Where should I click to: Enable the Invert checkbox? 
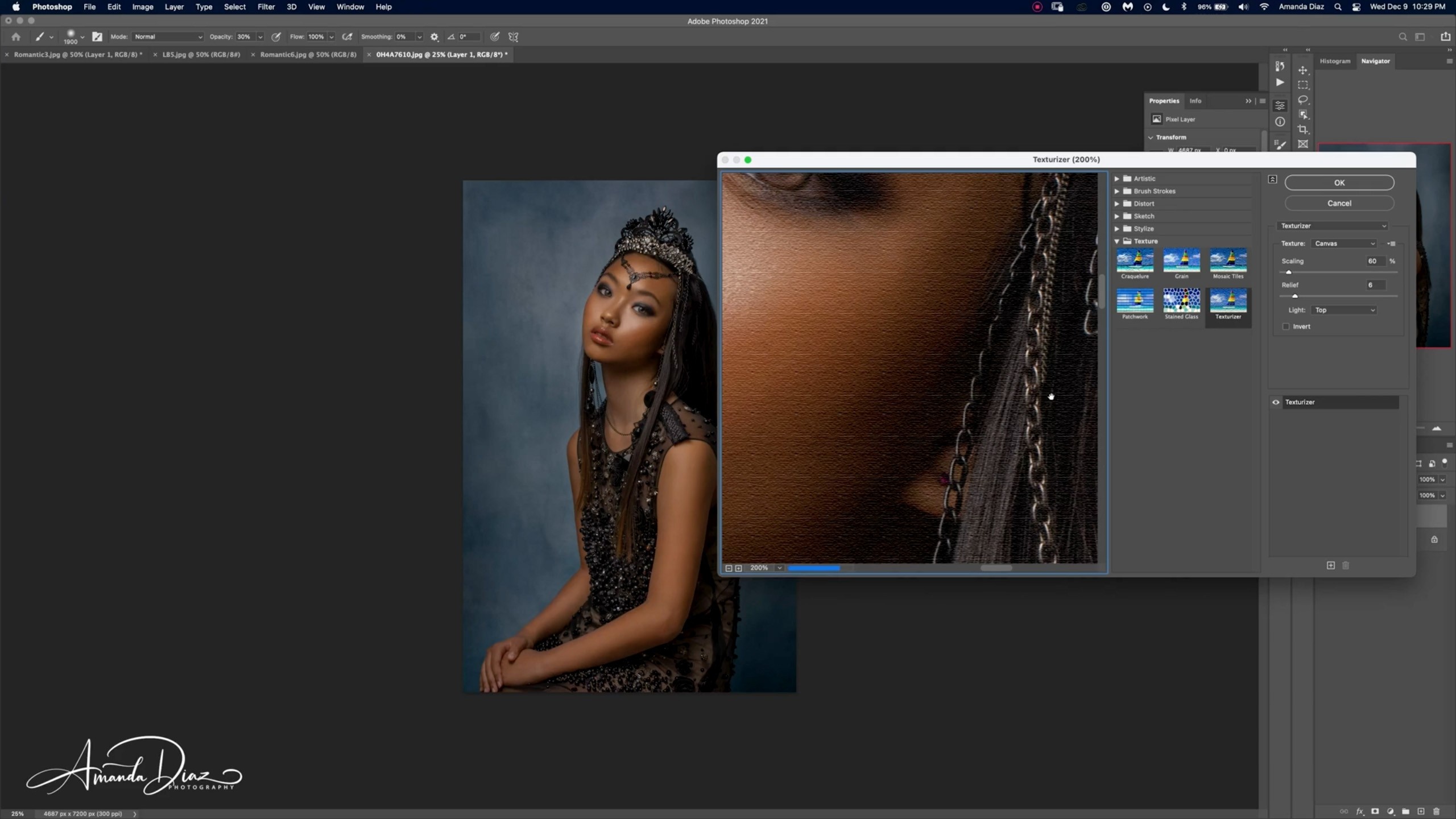pyautogui.click(x=1286, y=326)
